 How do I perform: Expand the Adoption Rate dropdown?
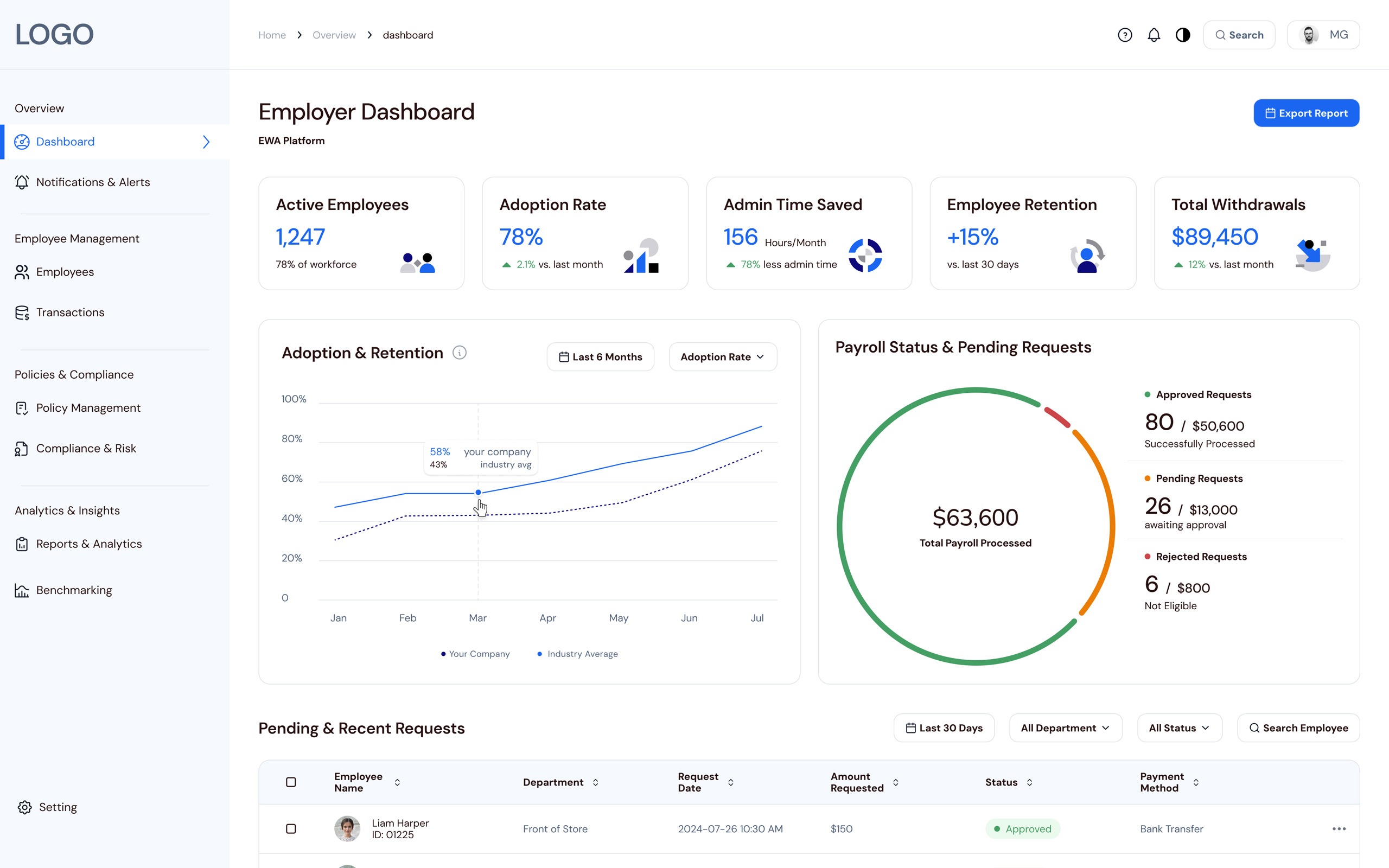[722, 357]
